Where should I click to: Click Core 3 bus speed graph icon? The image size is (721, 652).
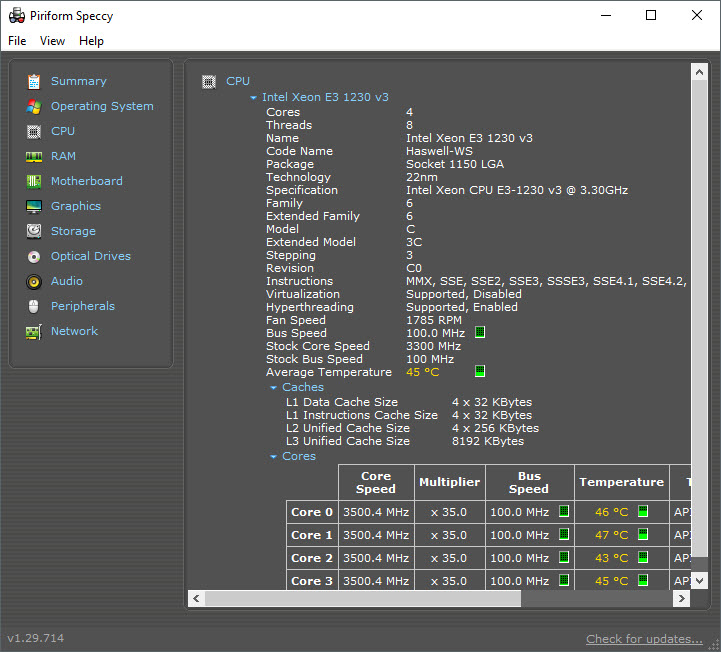pos(564,580)
